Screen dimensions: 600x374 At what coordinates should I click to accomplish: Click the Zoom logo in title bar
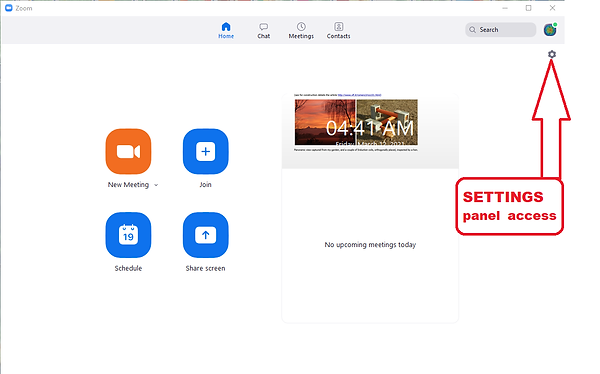tap(8, 8)
